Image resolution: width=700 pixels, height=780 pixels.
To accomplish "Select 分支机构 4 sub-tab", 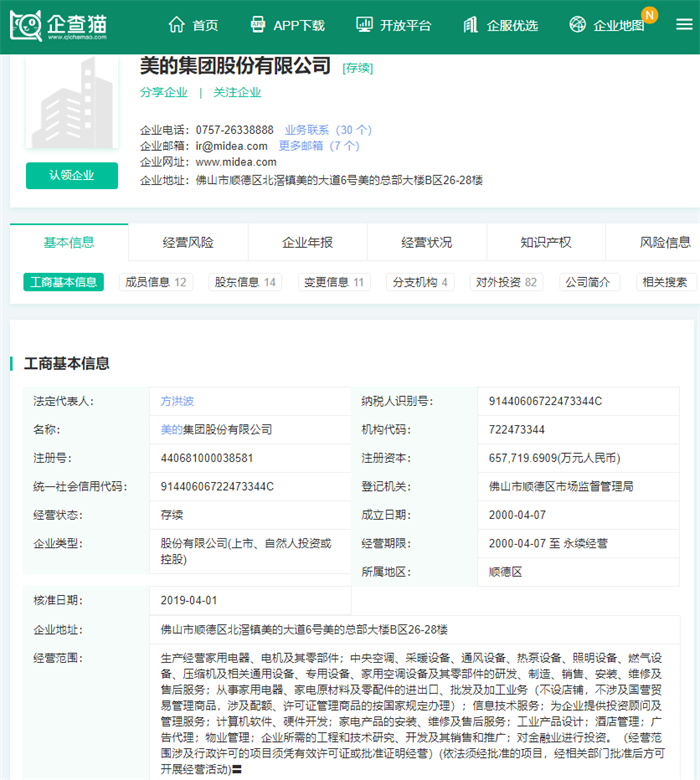I will coord(420,282).
